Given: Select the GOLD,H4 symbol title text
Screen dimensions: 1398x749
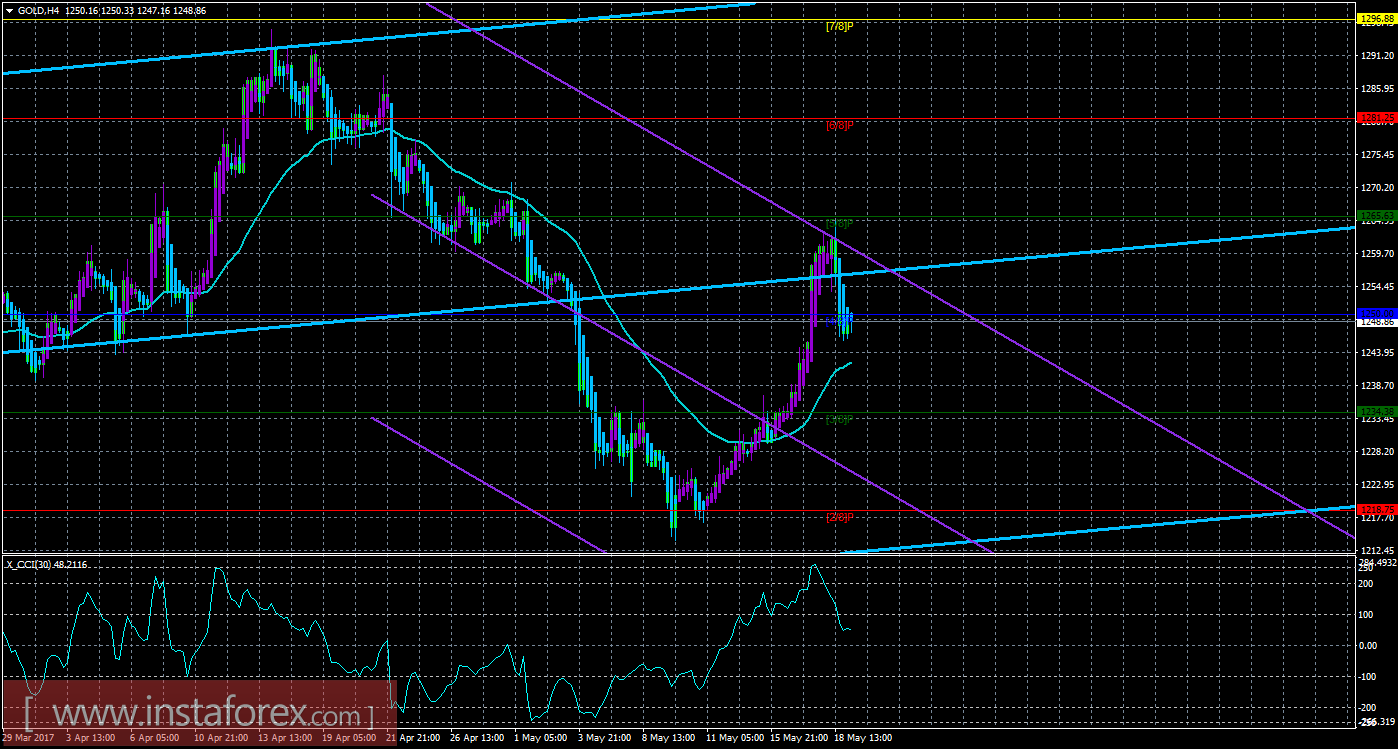Looking at the screenshot, I should tap(40, 9).
